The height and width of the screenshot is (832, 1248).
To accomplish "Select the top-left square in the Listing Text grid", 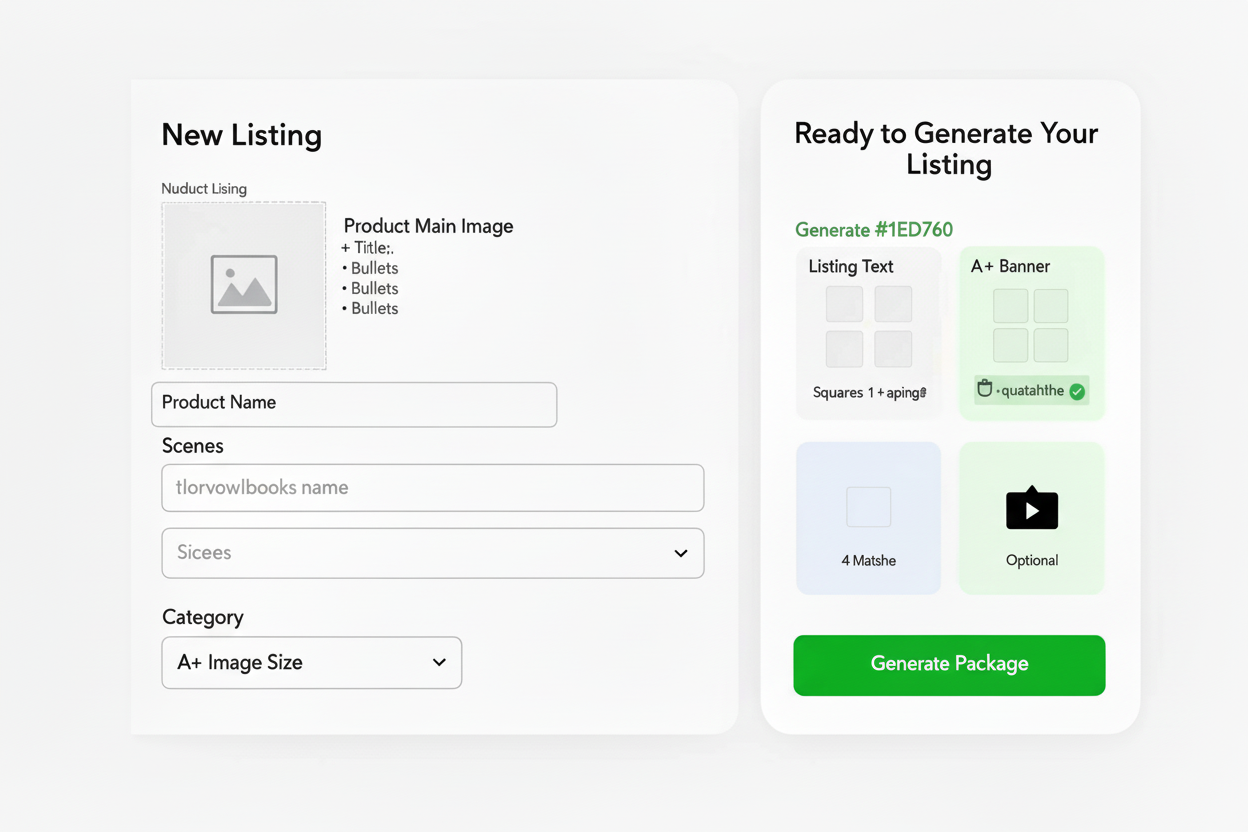I will point(843,303).
